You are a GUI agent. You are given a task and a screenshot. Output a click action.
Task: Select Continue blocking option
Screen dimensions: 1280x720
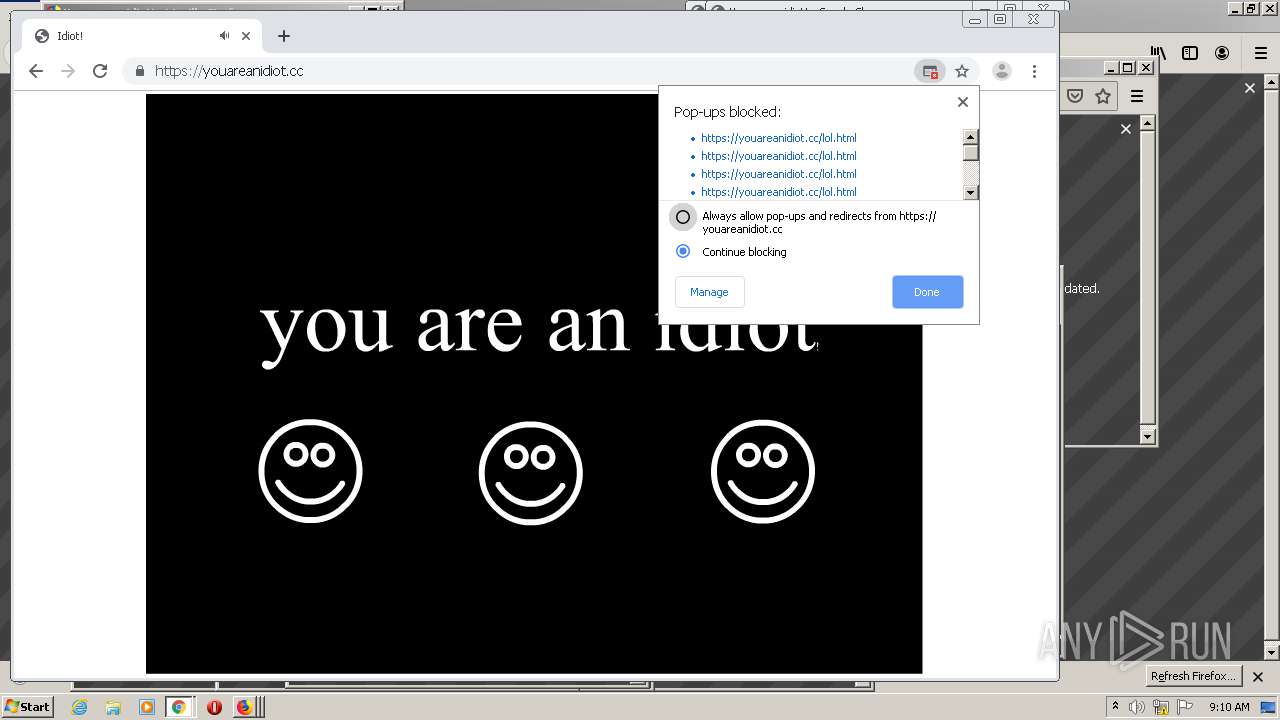tap(683, 251)
